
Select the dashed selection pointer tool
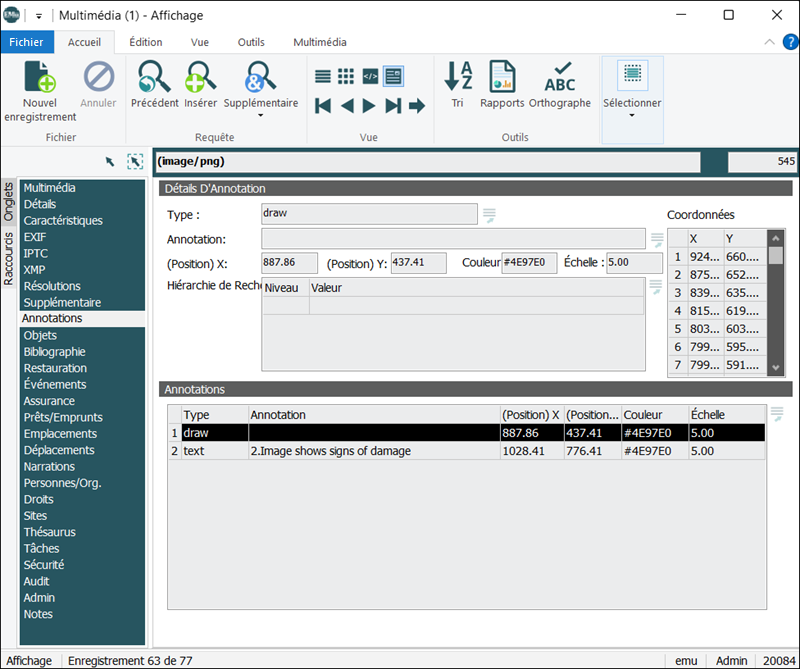135,162
